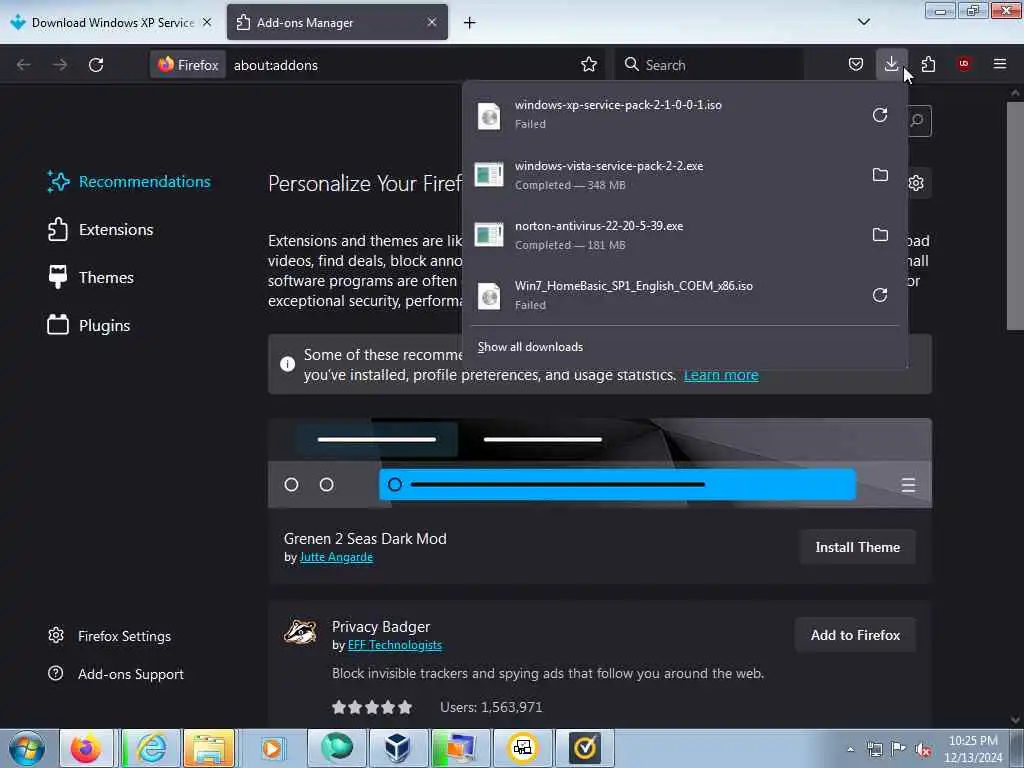
Task: Click the Grenen 2 Seas theme preview
Action: tap(600, 463)
